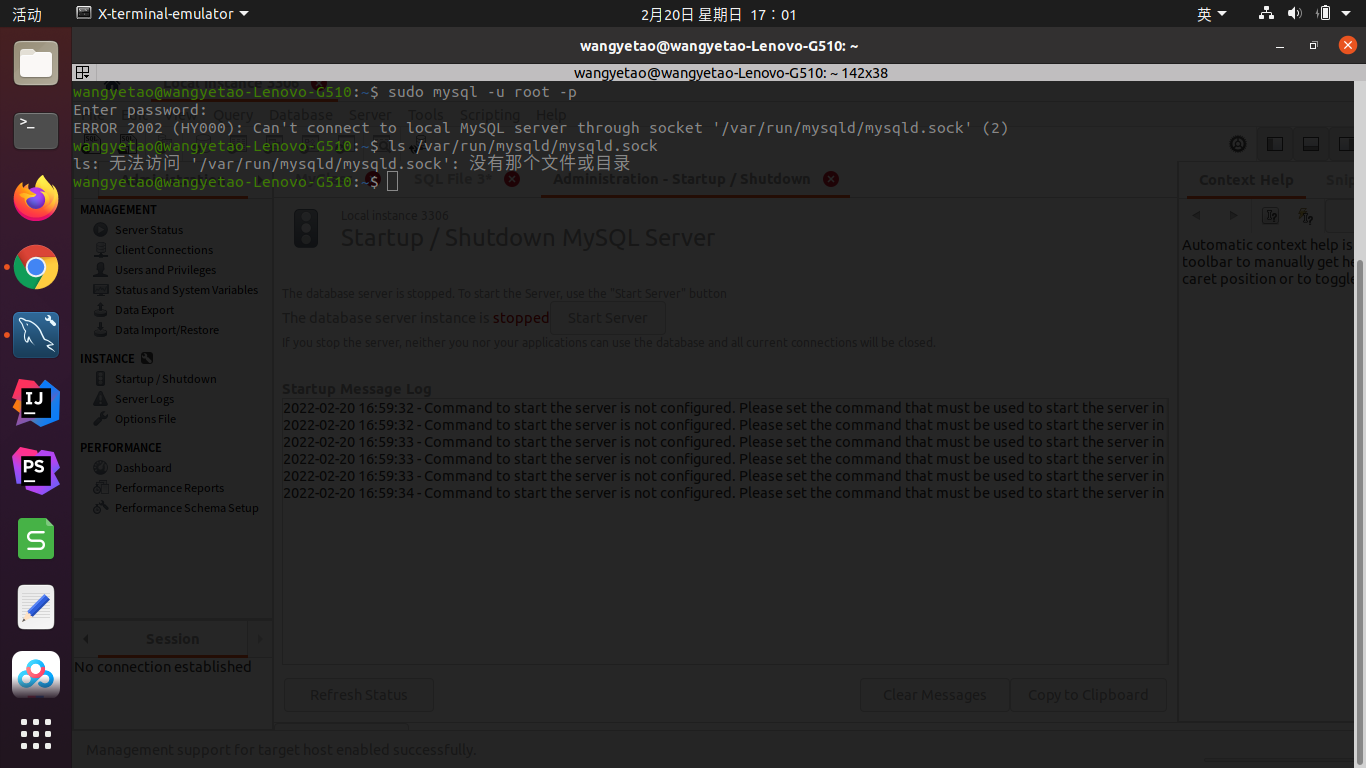Viewport: 1366px width, 768px height.
Task: Open Startup / Shutdown in Workbench sidebar
Action: tap(165, 379)
